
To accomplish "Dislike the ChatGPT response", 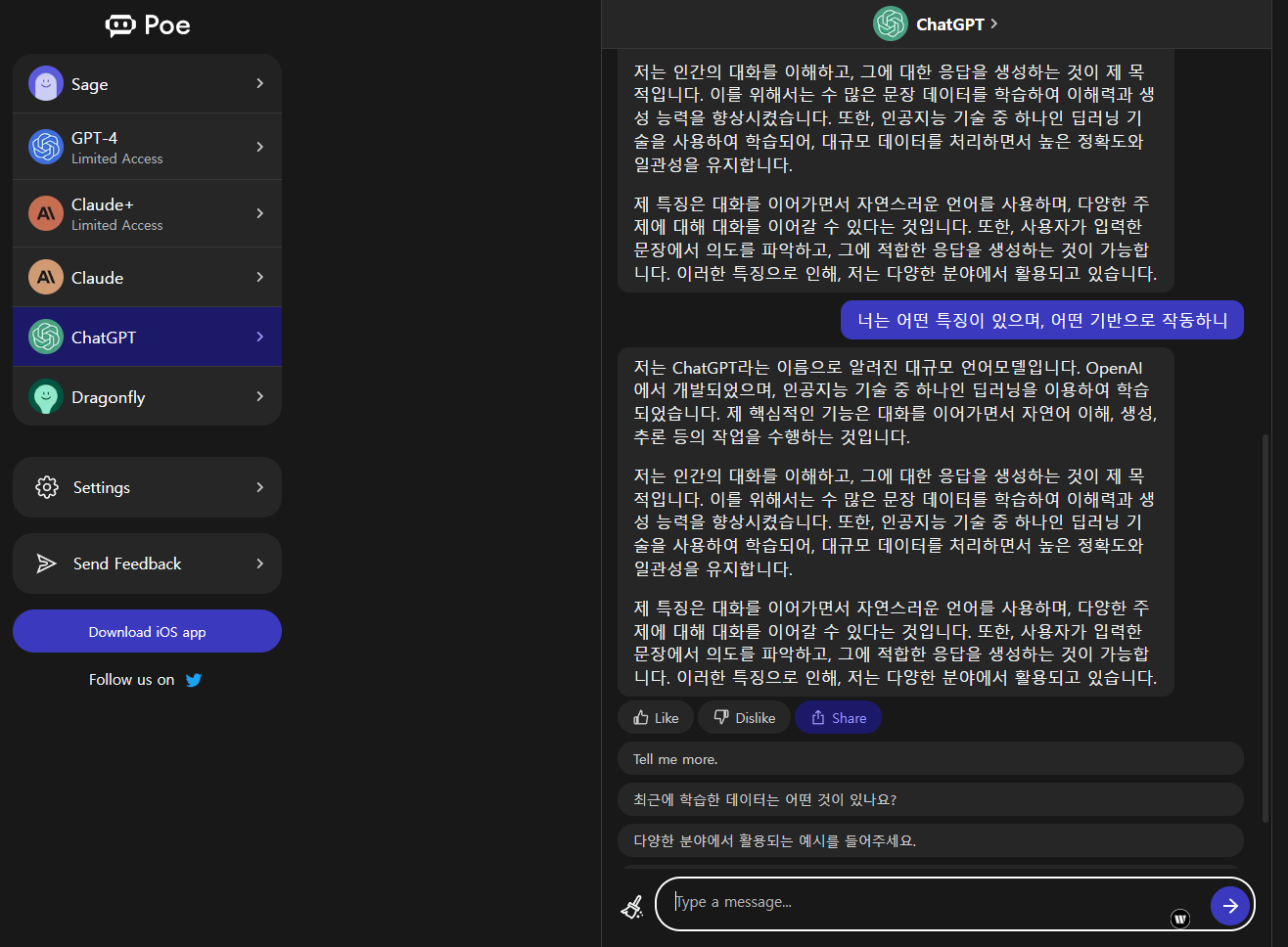I will tap(744, 717).
